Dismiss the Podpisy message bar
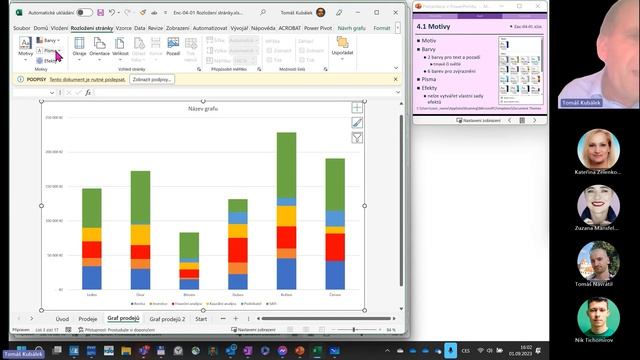 pos(396,79)
